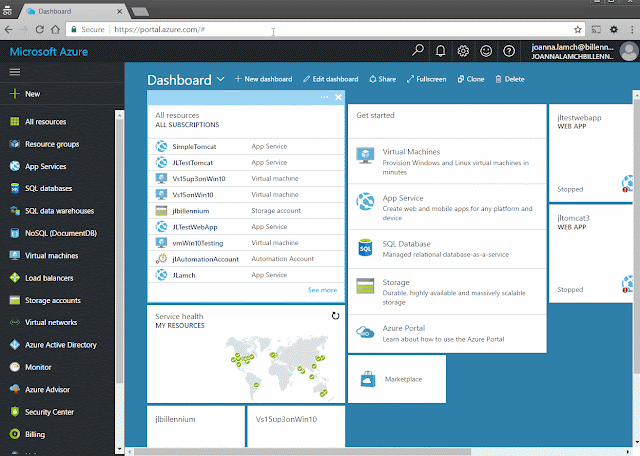Open SimpleTomcat app service row
640x456 pixels.
click(x=246, y=147)
